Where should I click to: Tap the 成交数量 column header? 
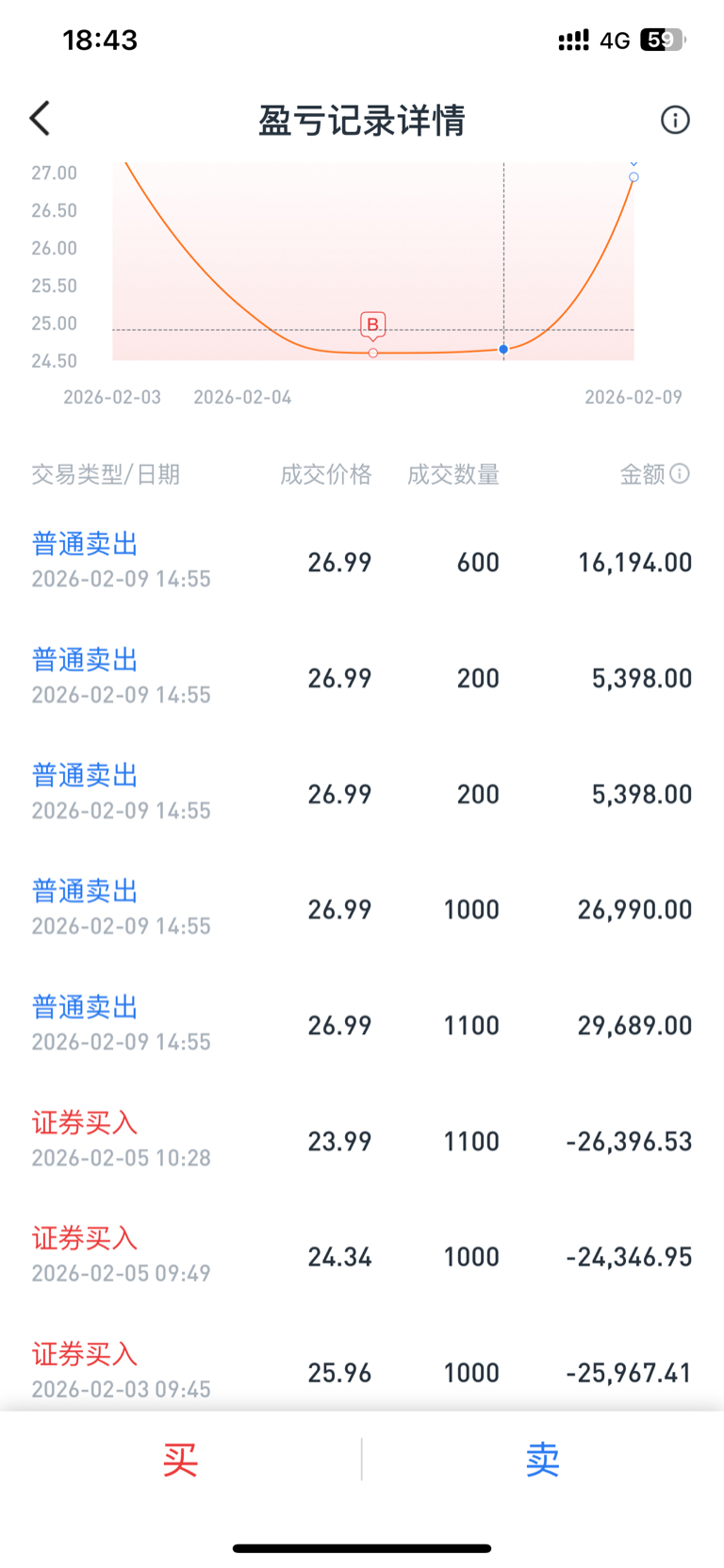click(x=453, y=474)
